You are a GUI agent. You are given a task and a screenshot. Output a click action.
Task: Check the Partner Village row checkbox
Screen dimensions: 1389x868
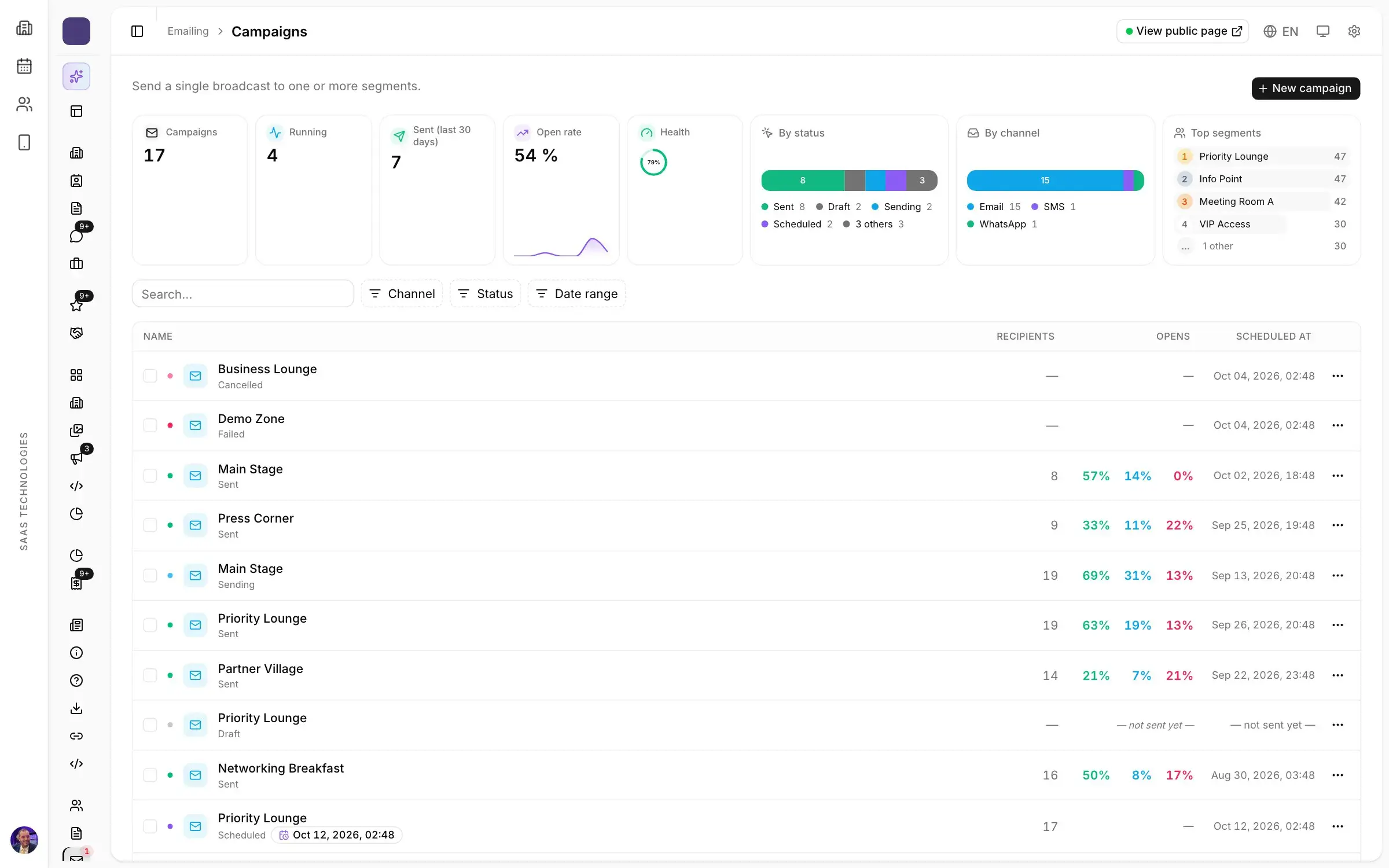pos(150,675)
